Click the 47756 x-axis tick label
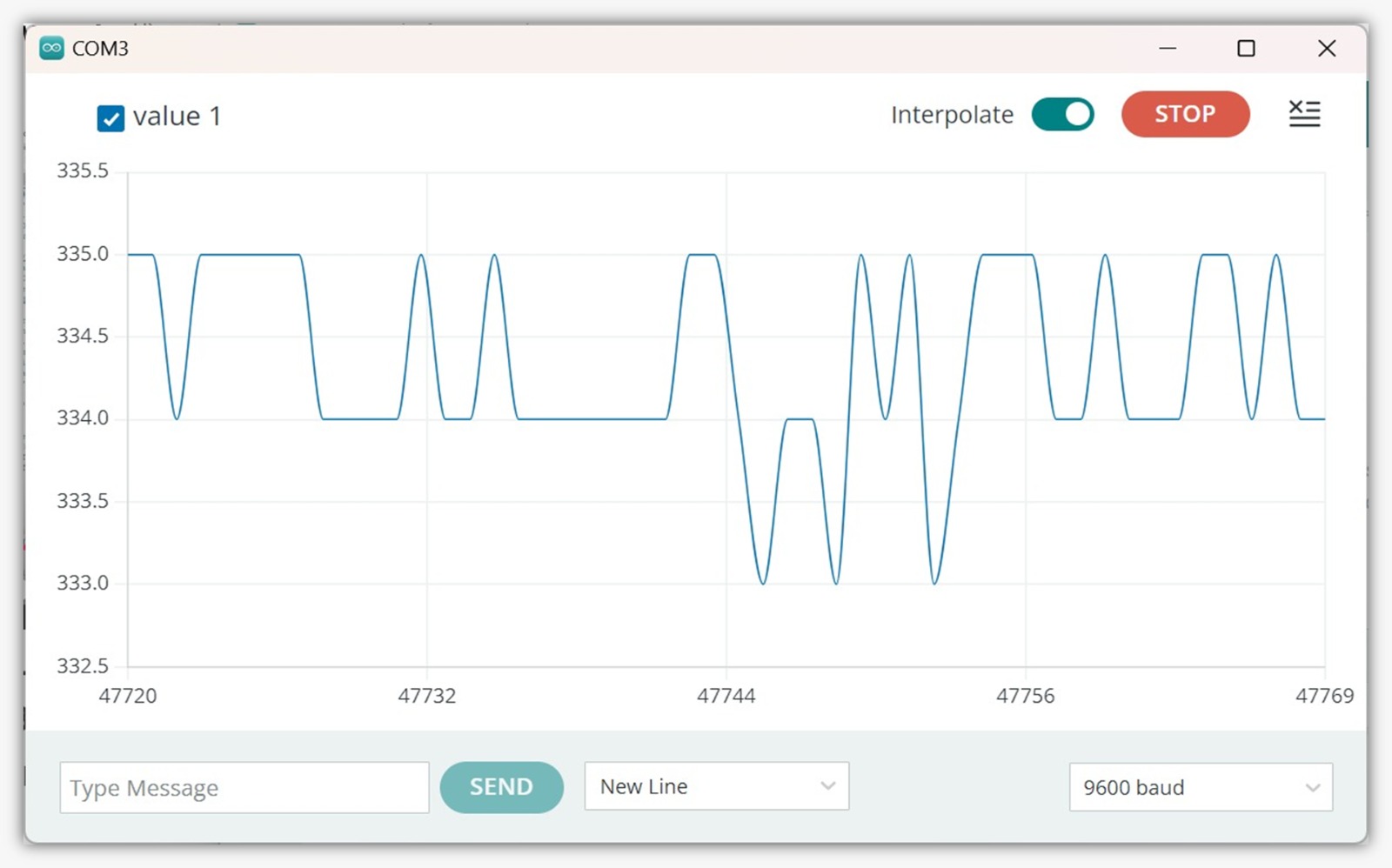This screenshot has width=1392, height=868. pyautogui.click(x=1025, y=696)
